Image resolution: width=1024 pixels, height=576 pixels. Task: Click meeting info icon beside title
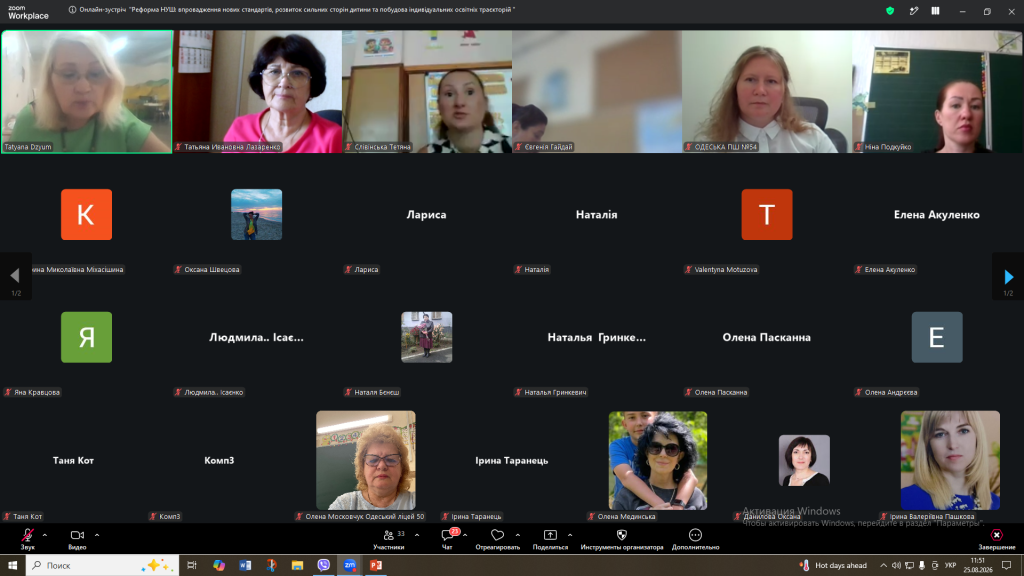pyautogui.click(x=72, y=10)
